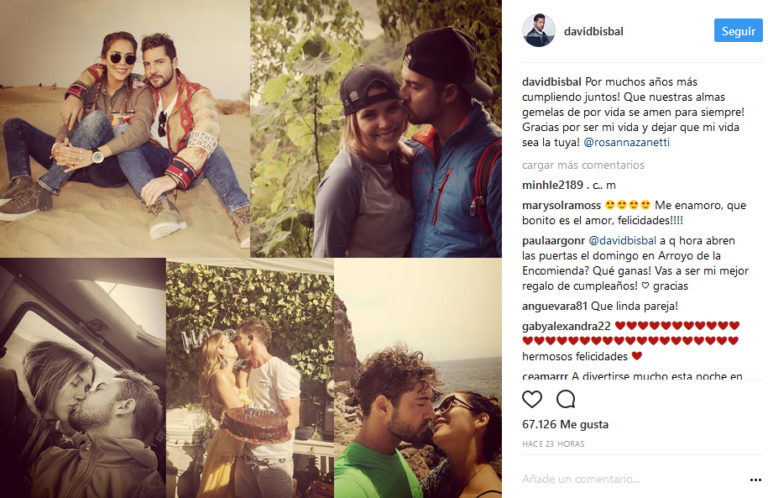Click the comment speech bubble icon
The width and height of the screenshot is (768, 498).
pos(566,400)
